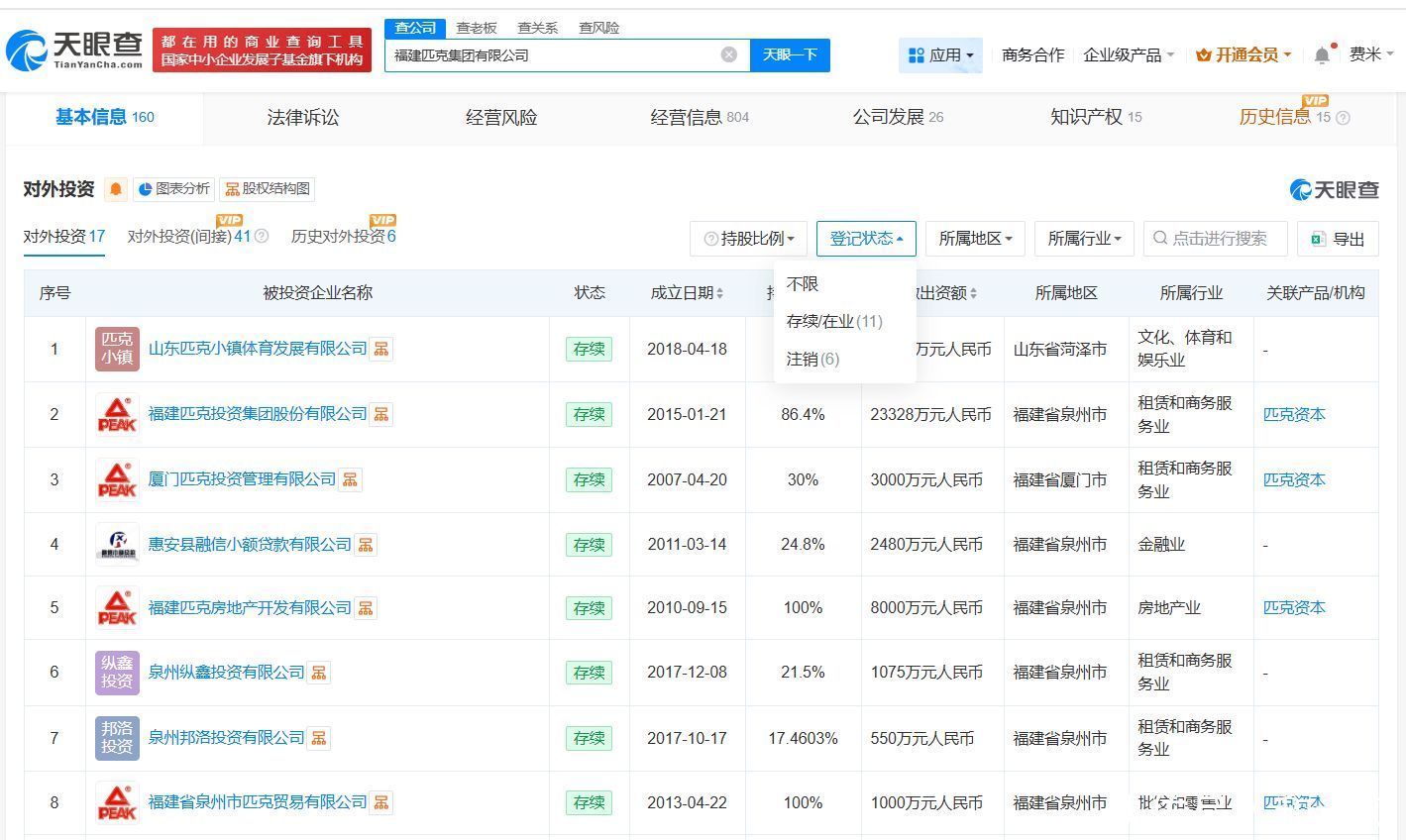Switch to 查风险 search tab
This screenshot has height=840, width=1406.
pos(599,28)
